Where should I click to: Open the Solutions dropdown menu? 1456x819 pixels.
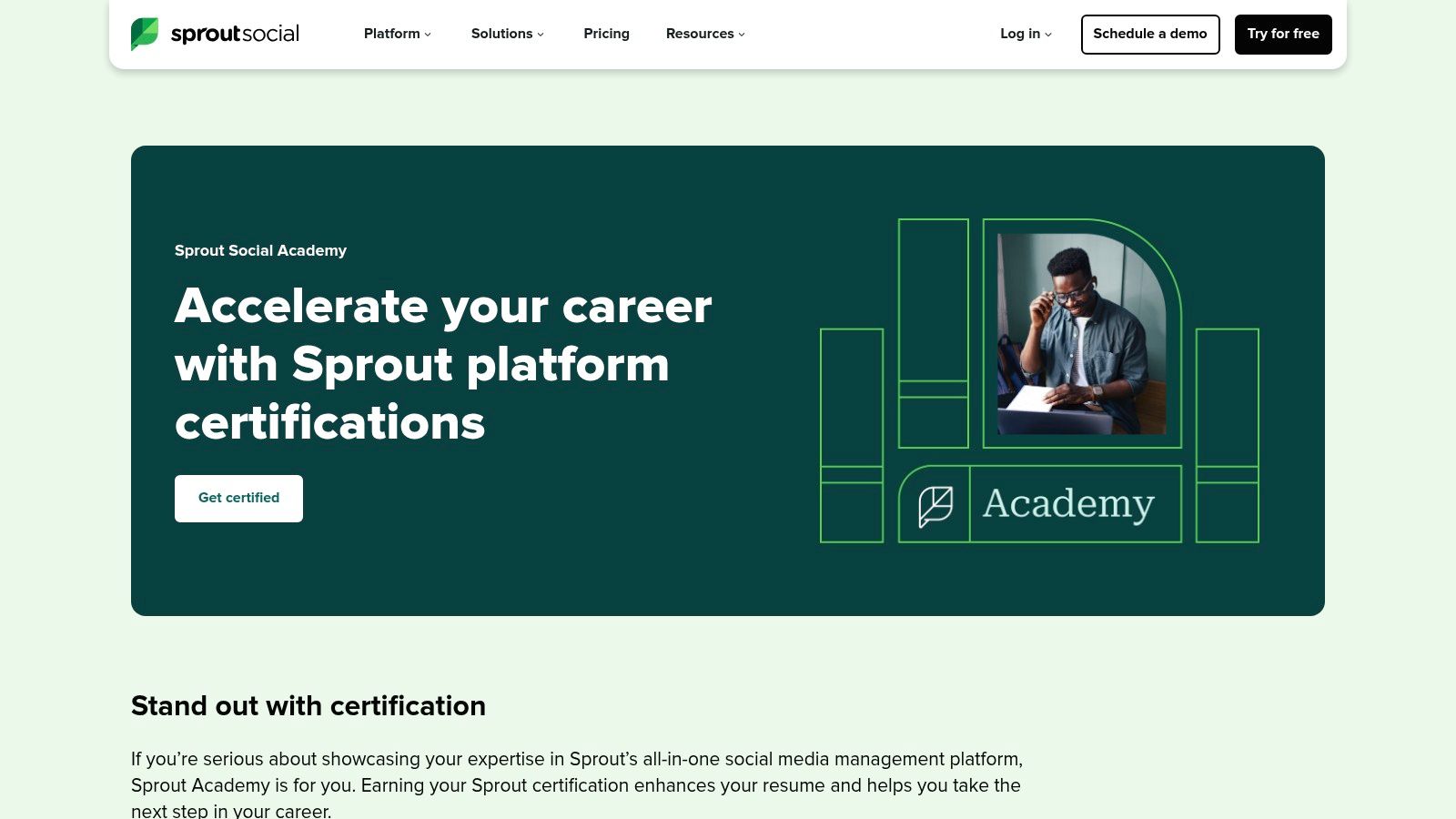[508, 34]
